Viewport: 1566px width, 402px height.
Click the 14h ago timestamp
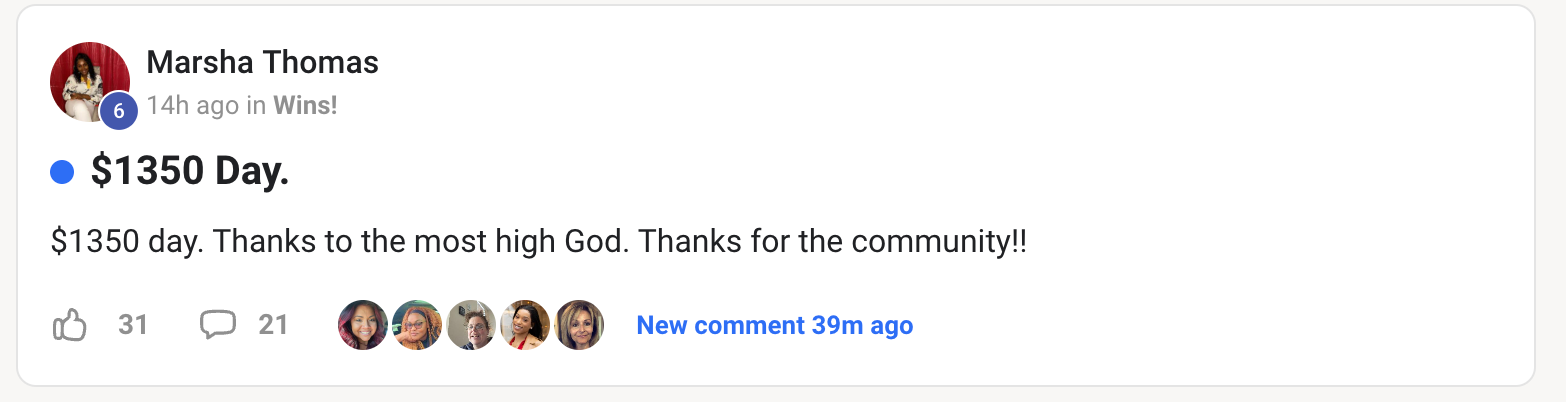192,105
